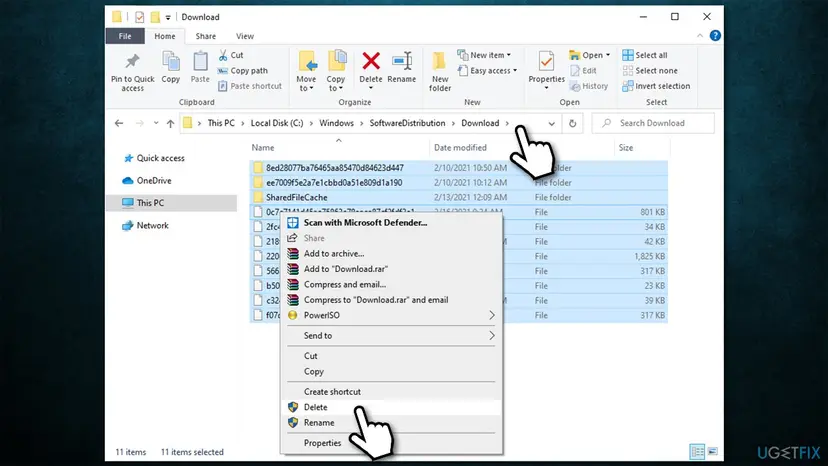The image size is (828, 466).
Task: Collapse the ribbon with the chevron
Action: (700, 36)
